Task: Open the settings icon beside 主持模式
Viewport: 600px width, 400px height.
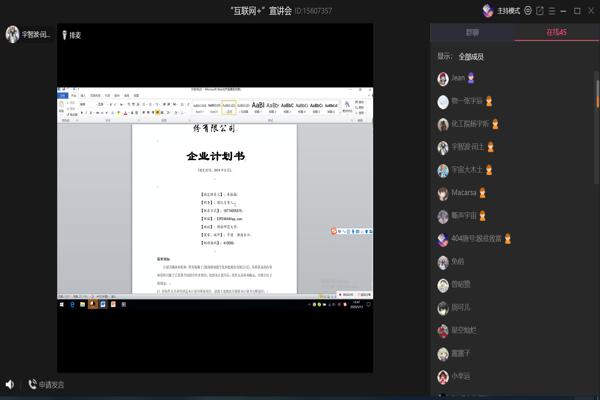Action: click(x=528, y=10)
